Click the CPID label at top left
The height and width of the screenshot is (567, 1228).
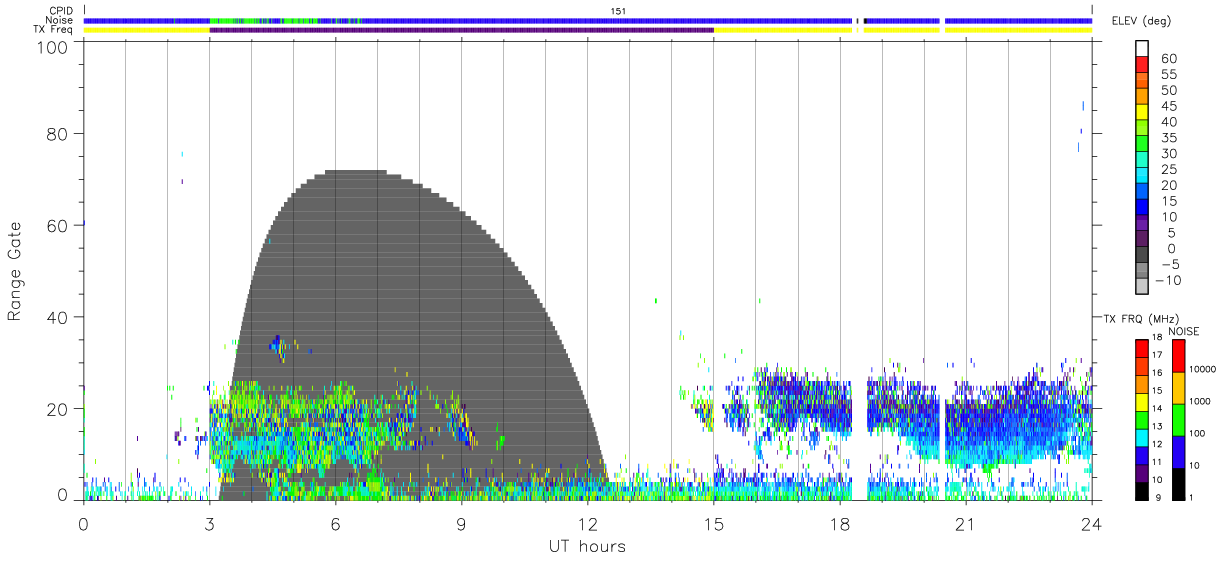61,11
